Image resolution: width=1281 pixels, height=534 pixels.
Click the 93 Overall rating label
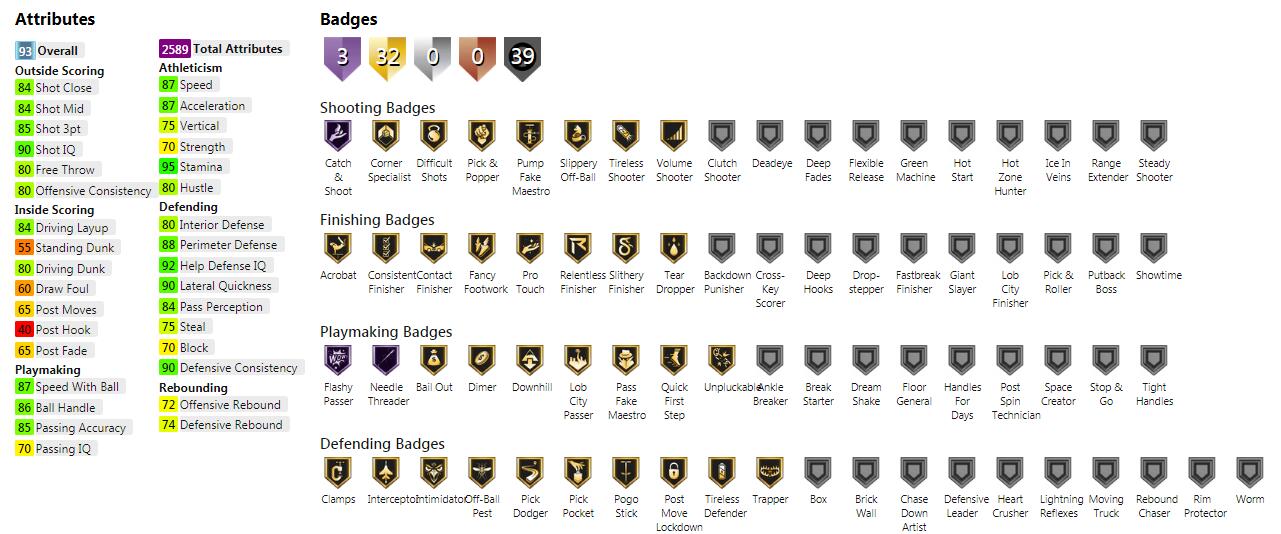point(48,51)
